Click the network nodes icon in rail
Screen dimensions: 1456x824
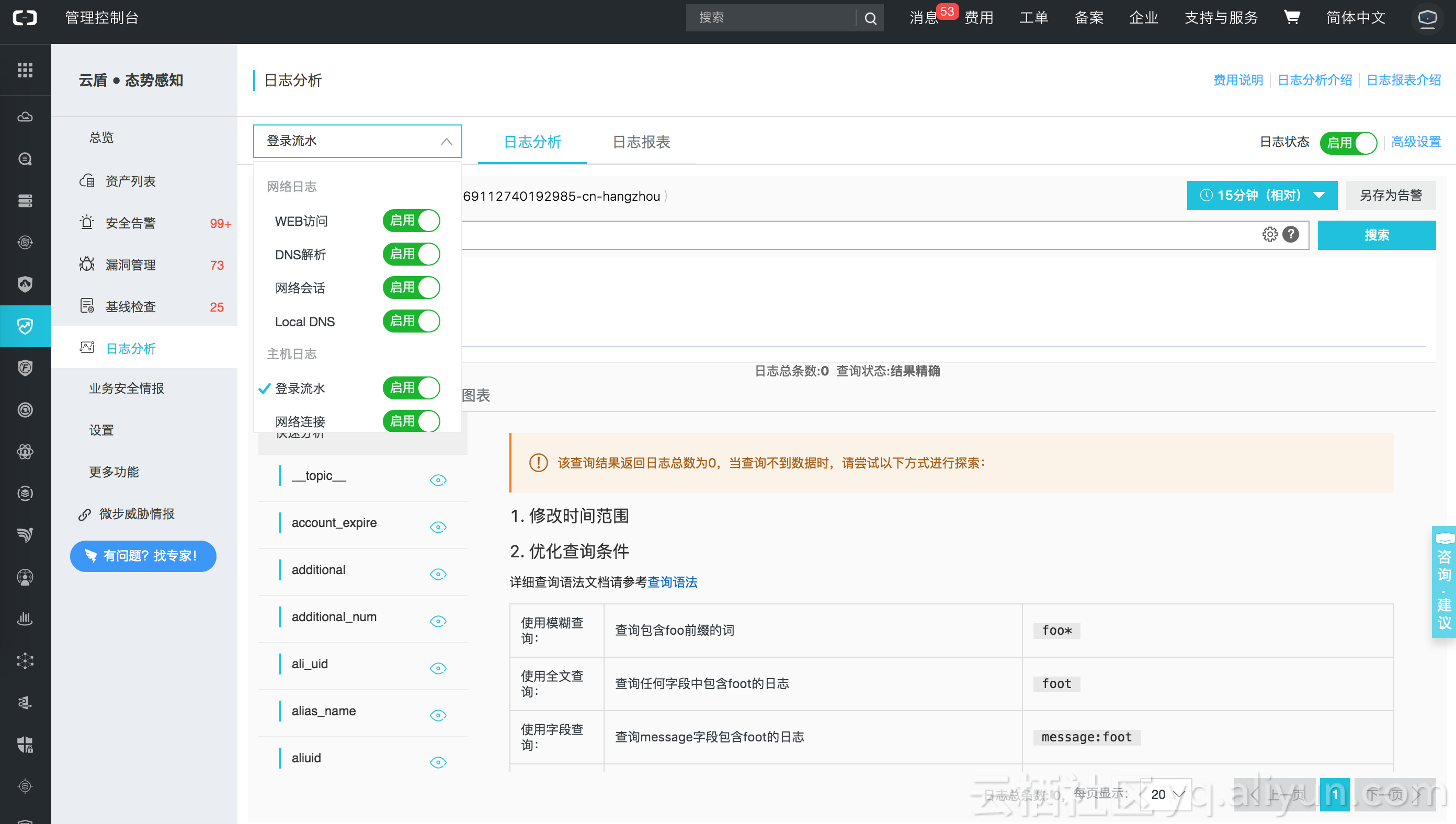25,660
